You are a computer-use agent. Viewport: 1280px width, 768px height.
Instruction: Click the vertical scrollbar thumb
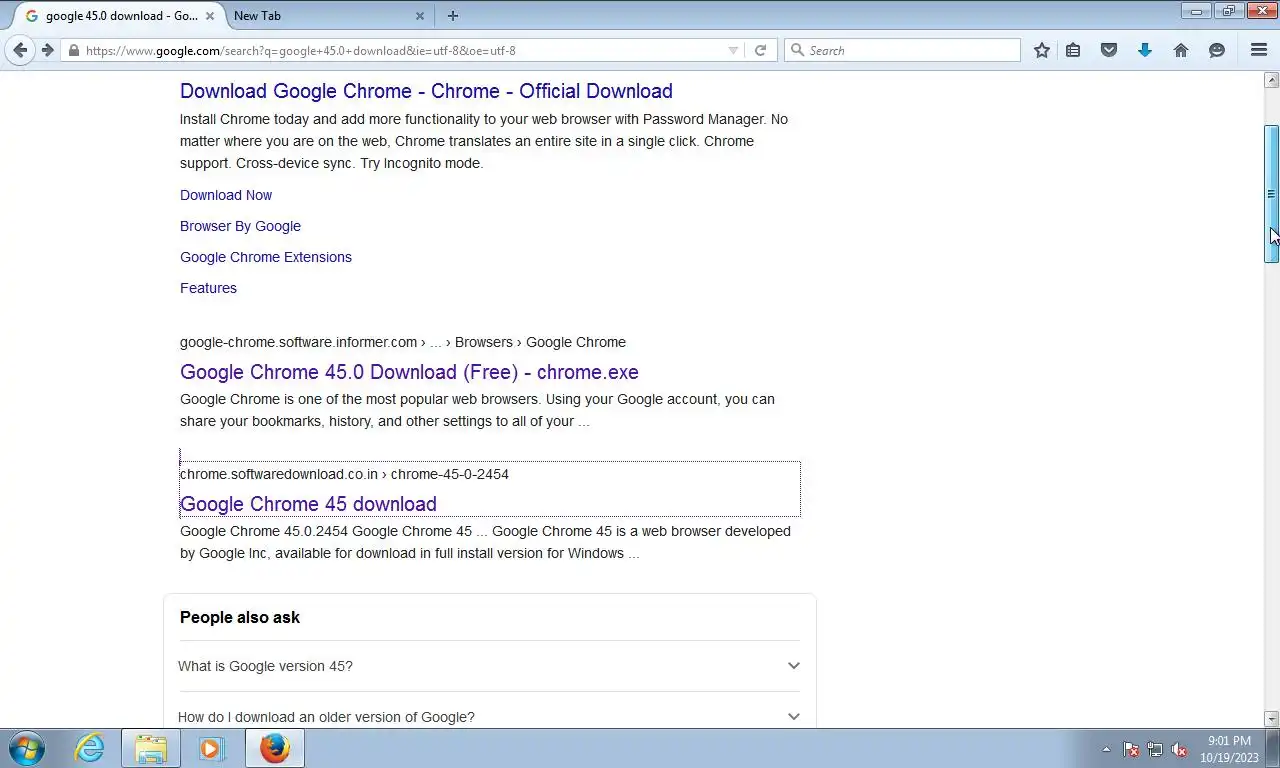[x=1272, y=194]
